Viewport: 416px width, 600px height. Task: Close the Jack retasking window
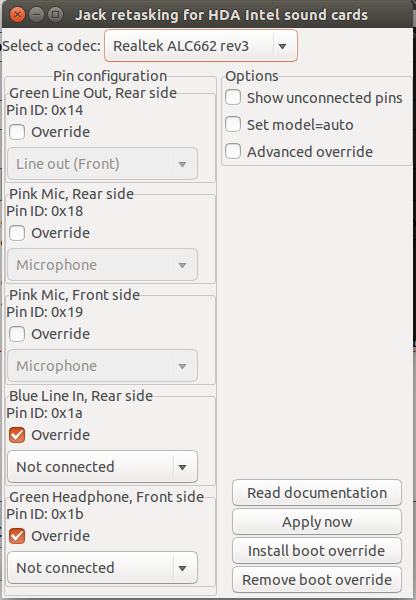(x=17, y=15)
